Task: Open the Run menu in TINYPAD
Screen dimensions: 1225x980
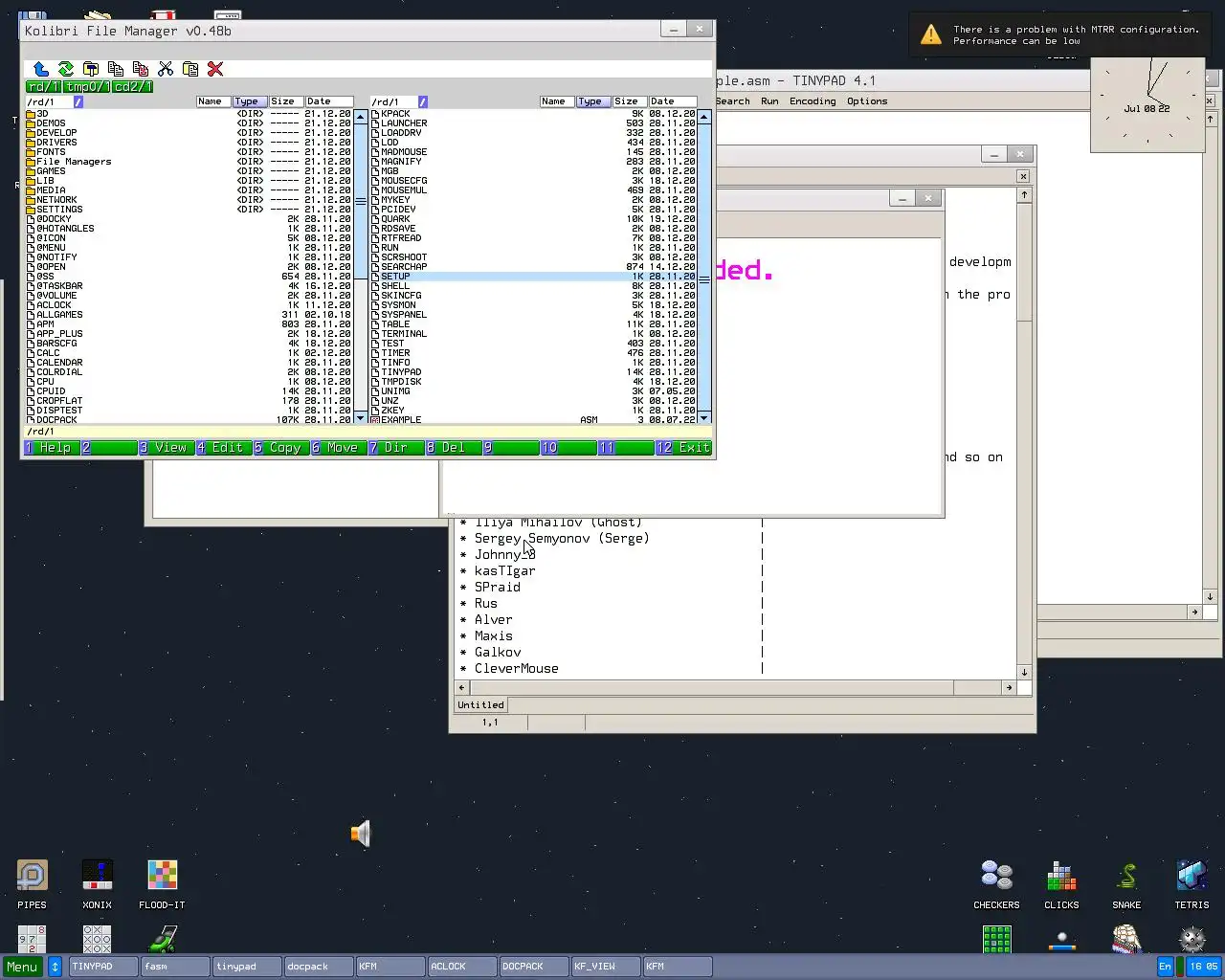Action: pos(769,101)
